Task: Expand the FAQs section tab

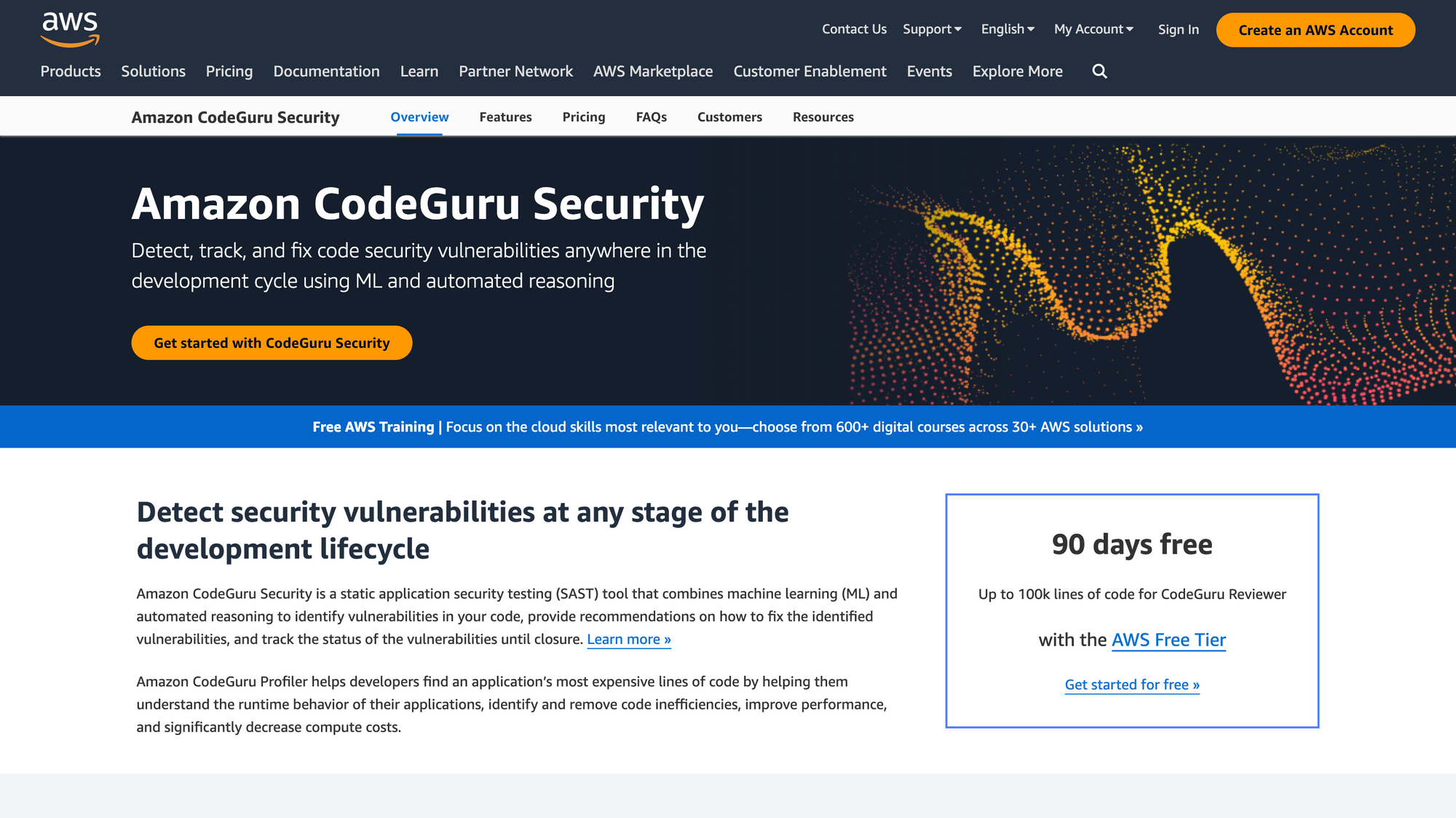Action: (651, 117)
